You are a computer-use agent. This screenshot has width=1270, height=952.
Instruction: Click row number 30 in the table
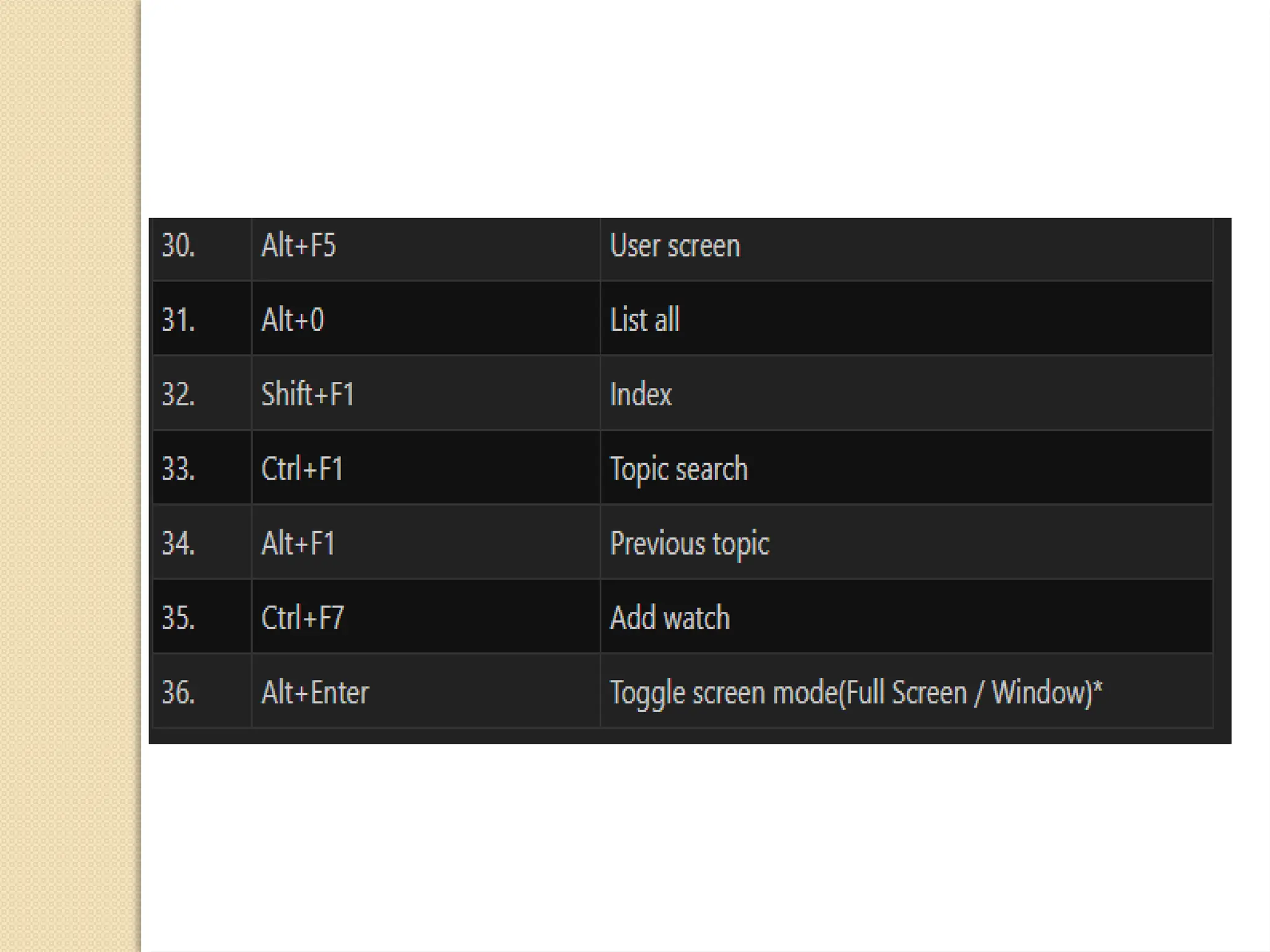click(179, 245)
